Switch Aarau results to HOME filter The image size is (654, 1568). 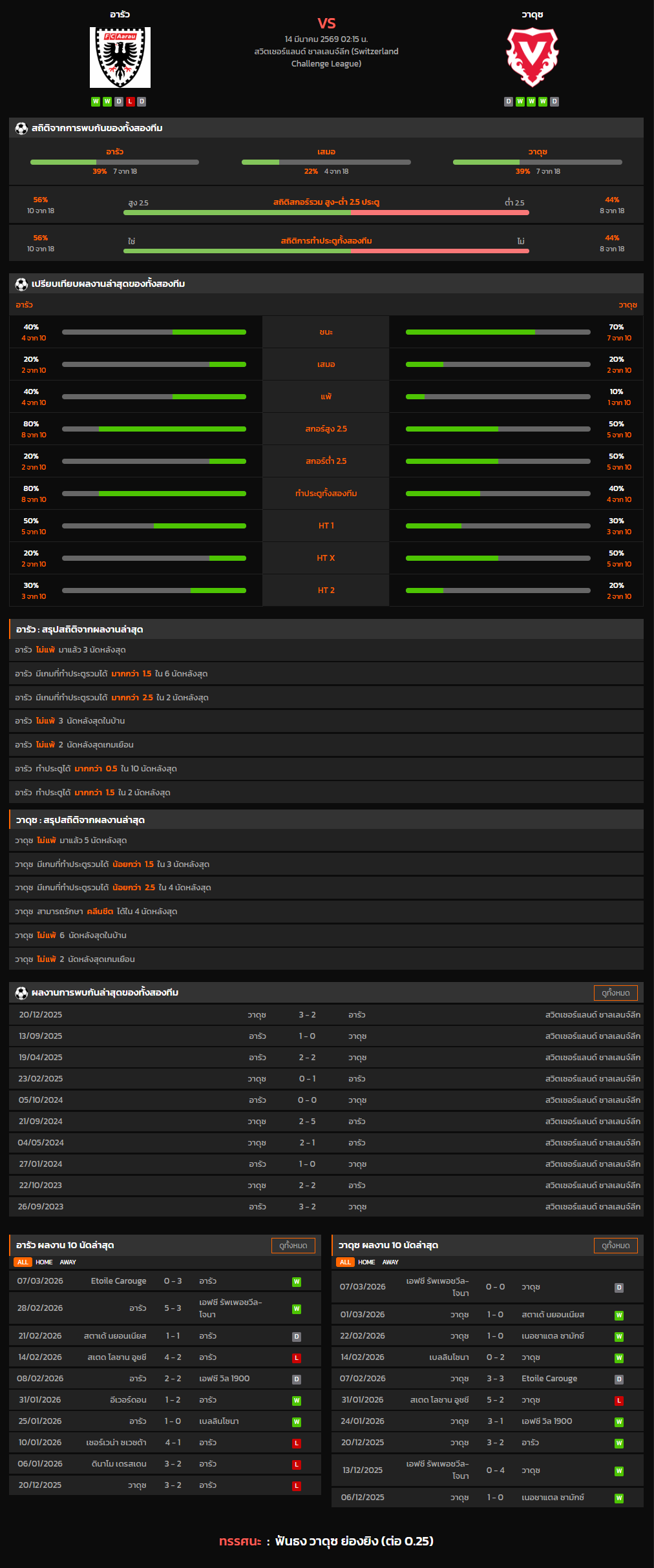pos(44,1262)
